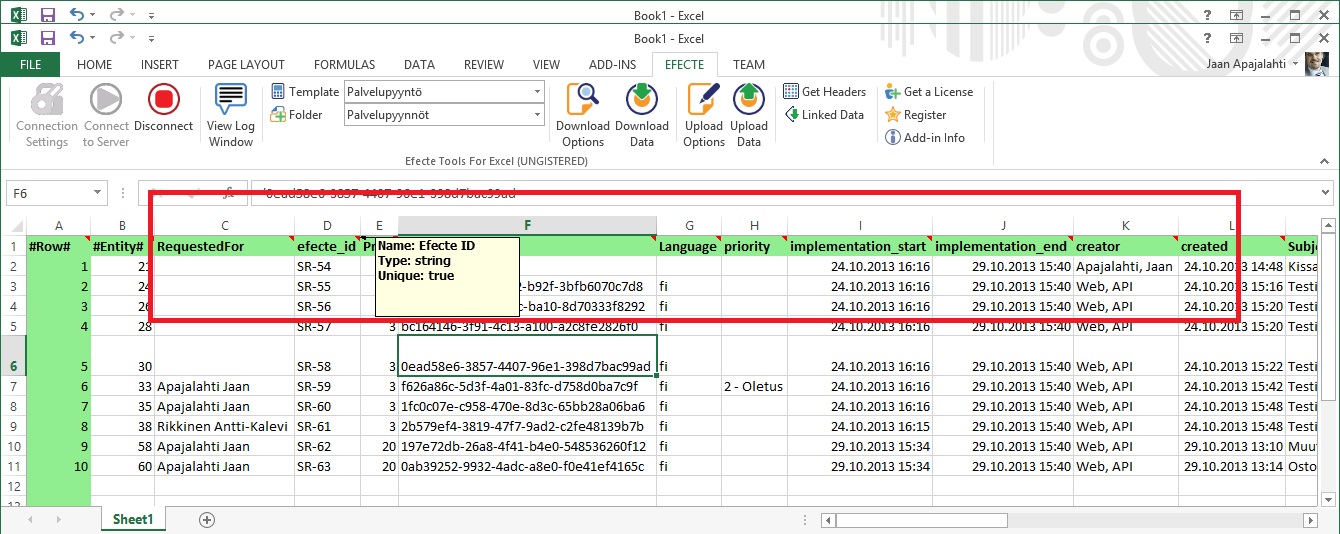This screenshot has width=1340, height=534.
Task: Click the '2 - Oletus' priority cell
Action: tap(755, 386)
